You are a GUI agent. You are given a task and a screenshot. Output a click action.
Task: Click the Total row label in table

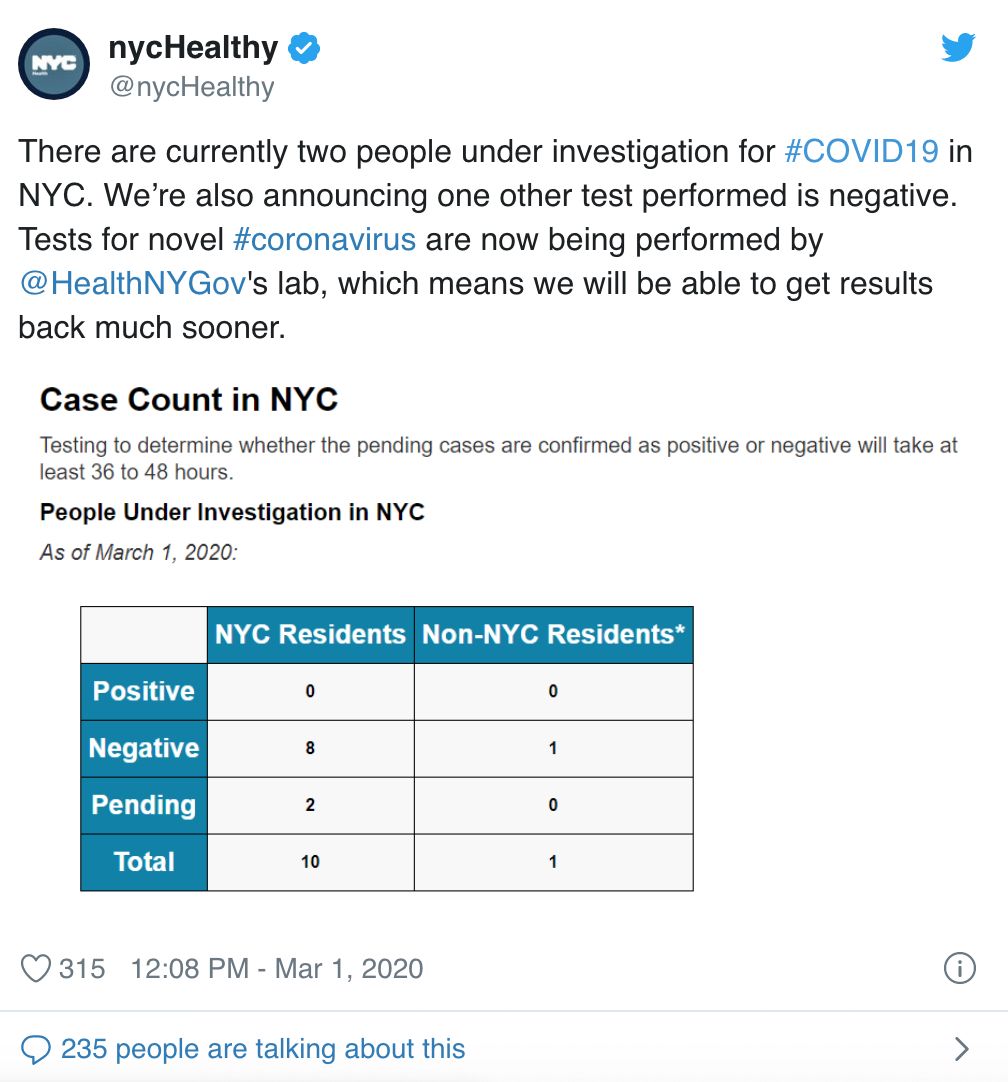pyautogui.click(x=144, y=862)
